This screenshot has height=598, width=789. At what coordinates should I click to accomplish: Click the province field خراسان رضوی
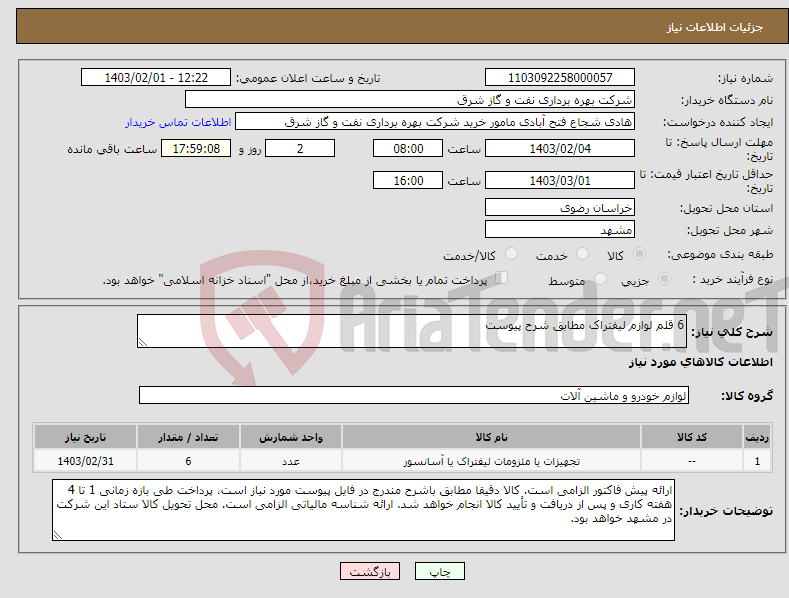pyautogui.click(x=560, y=207)
